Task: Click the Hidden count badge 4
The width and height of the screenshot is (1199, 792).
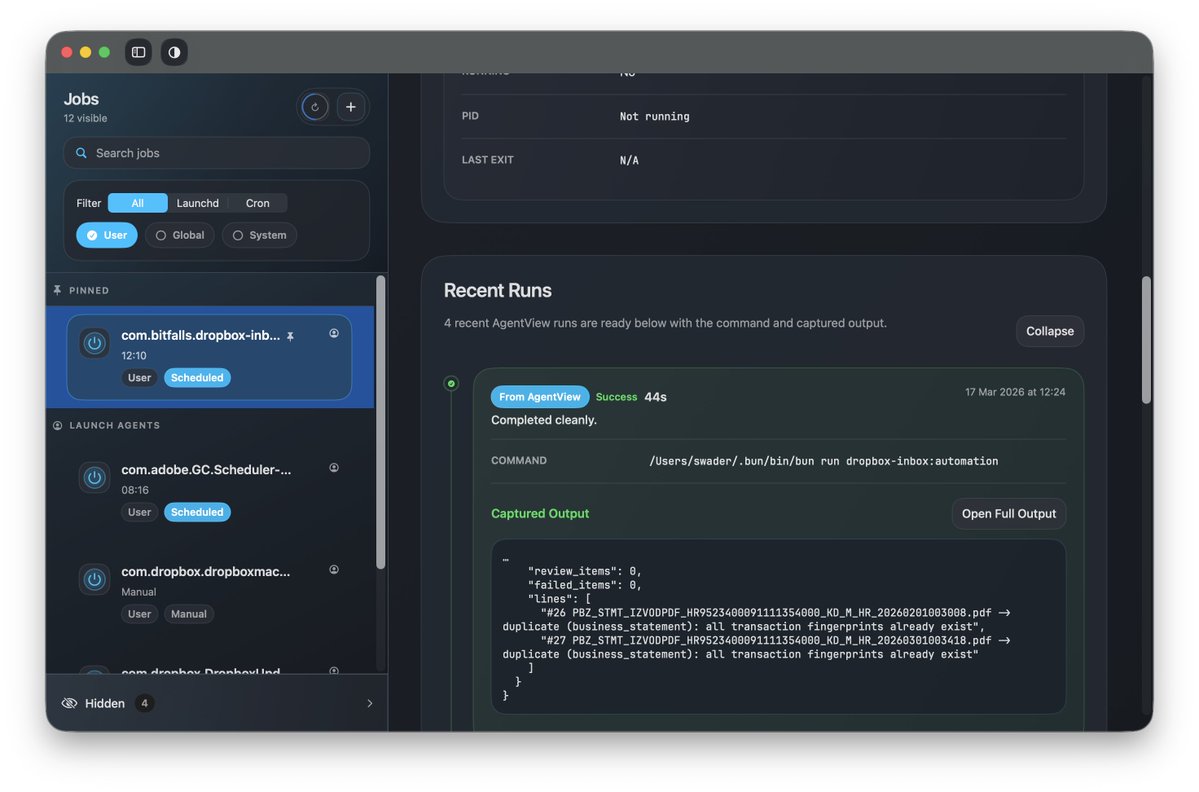Action: point(145,703)
